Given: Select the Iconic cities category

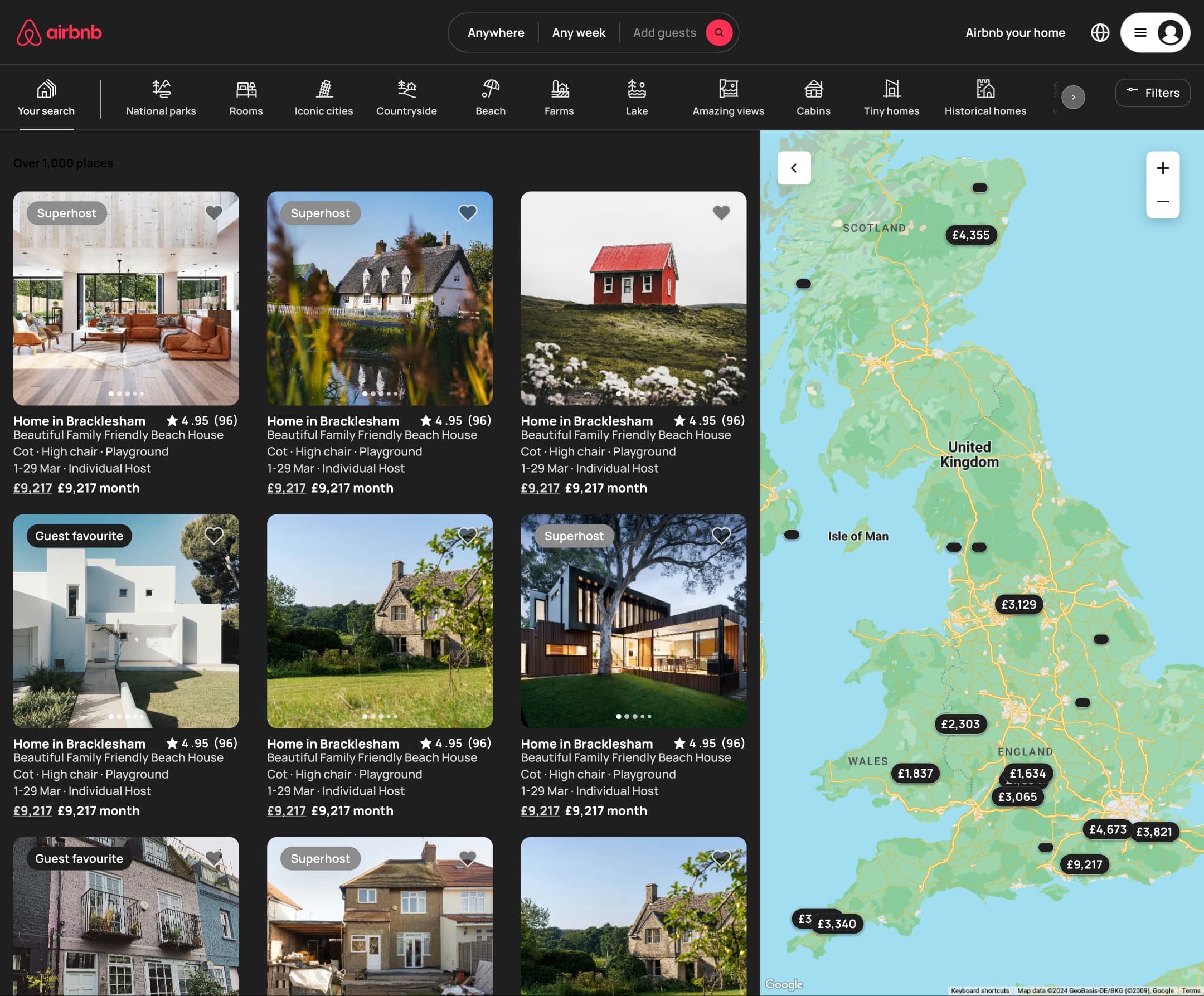Looking at the screenshot, I should click(324, 98).
